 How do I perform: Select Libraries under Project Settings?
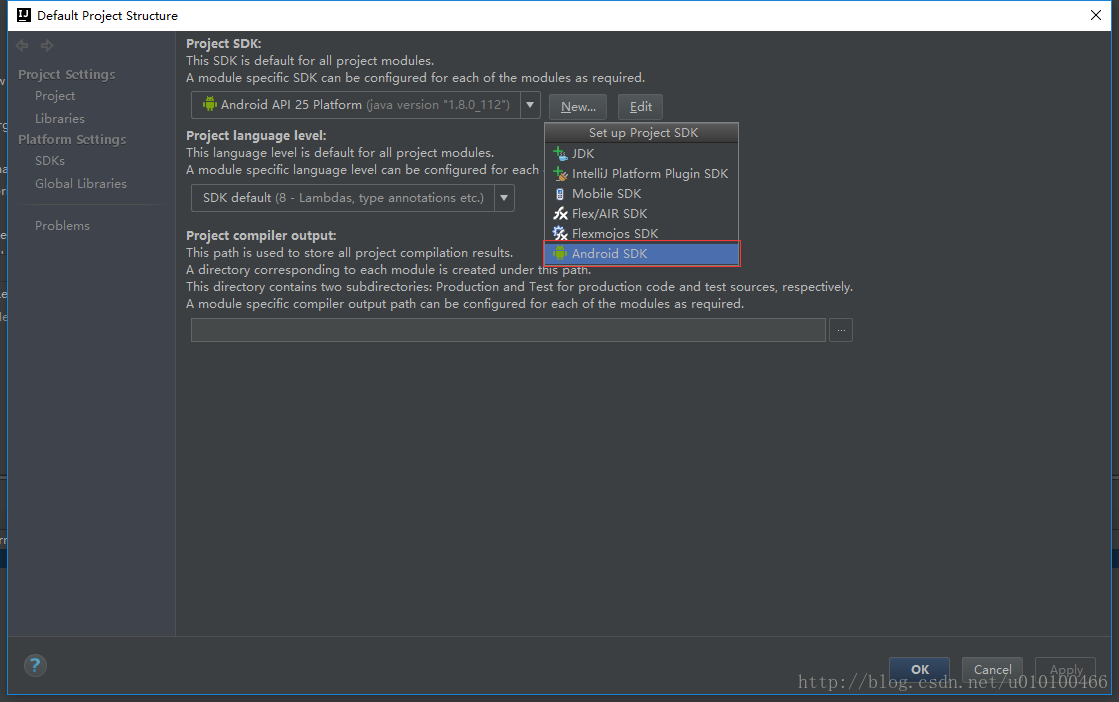click(x=59, y=118)
